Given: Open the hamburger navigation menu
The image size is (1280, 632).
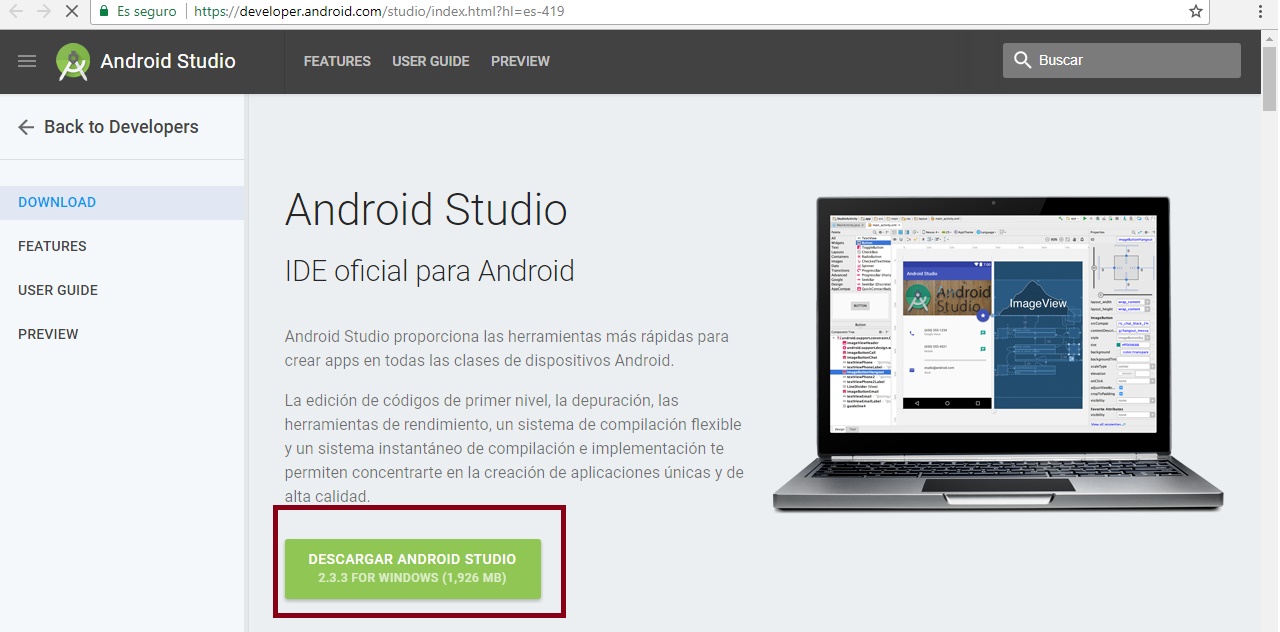Looking at the screenshot, I should click(26, 61).
